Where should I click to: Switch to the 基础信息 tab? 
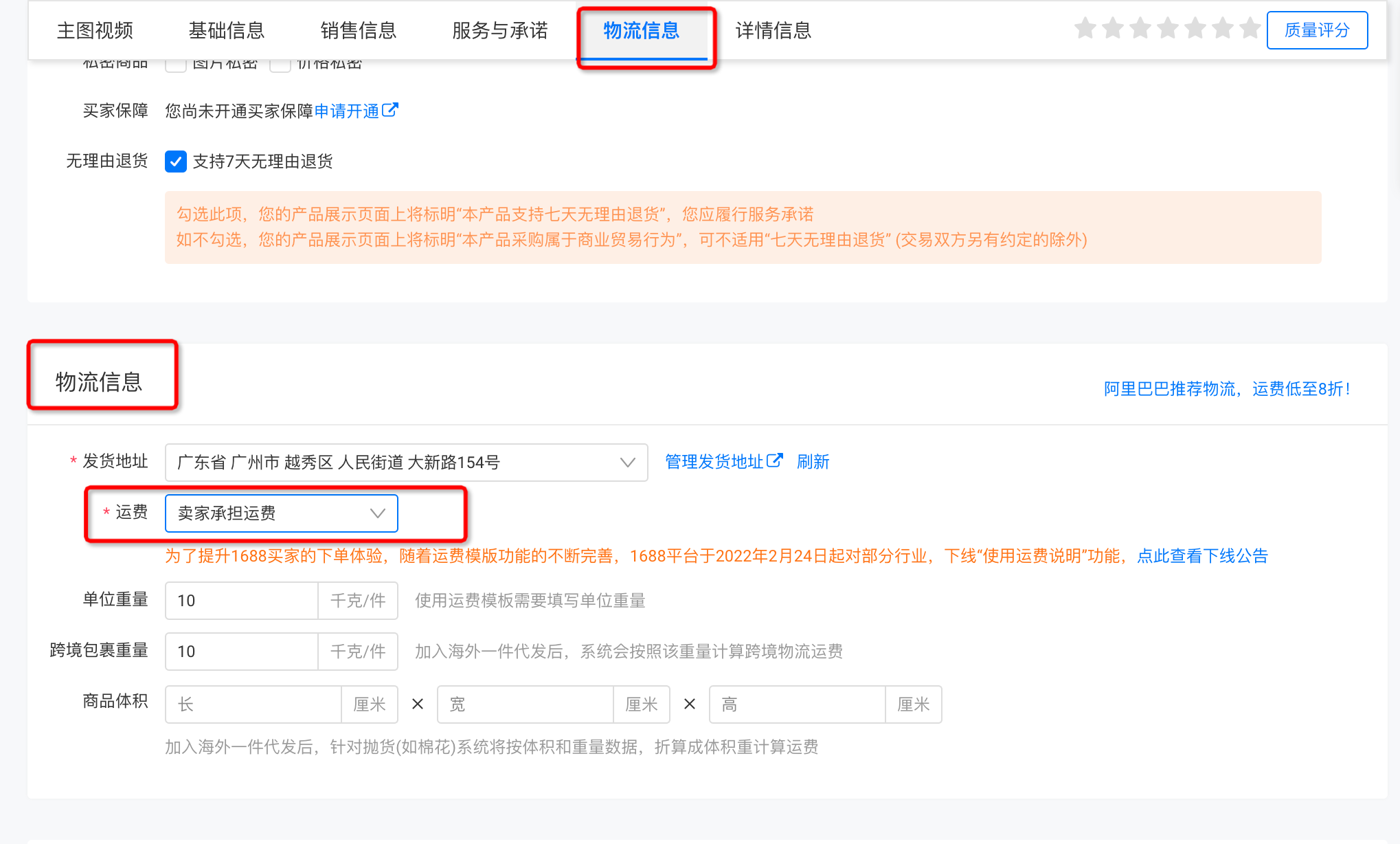227,30
